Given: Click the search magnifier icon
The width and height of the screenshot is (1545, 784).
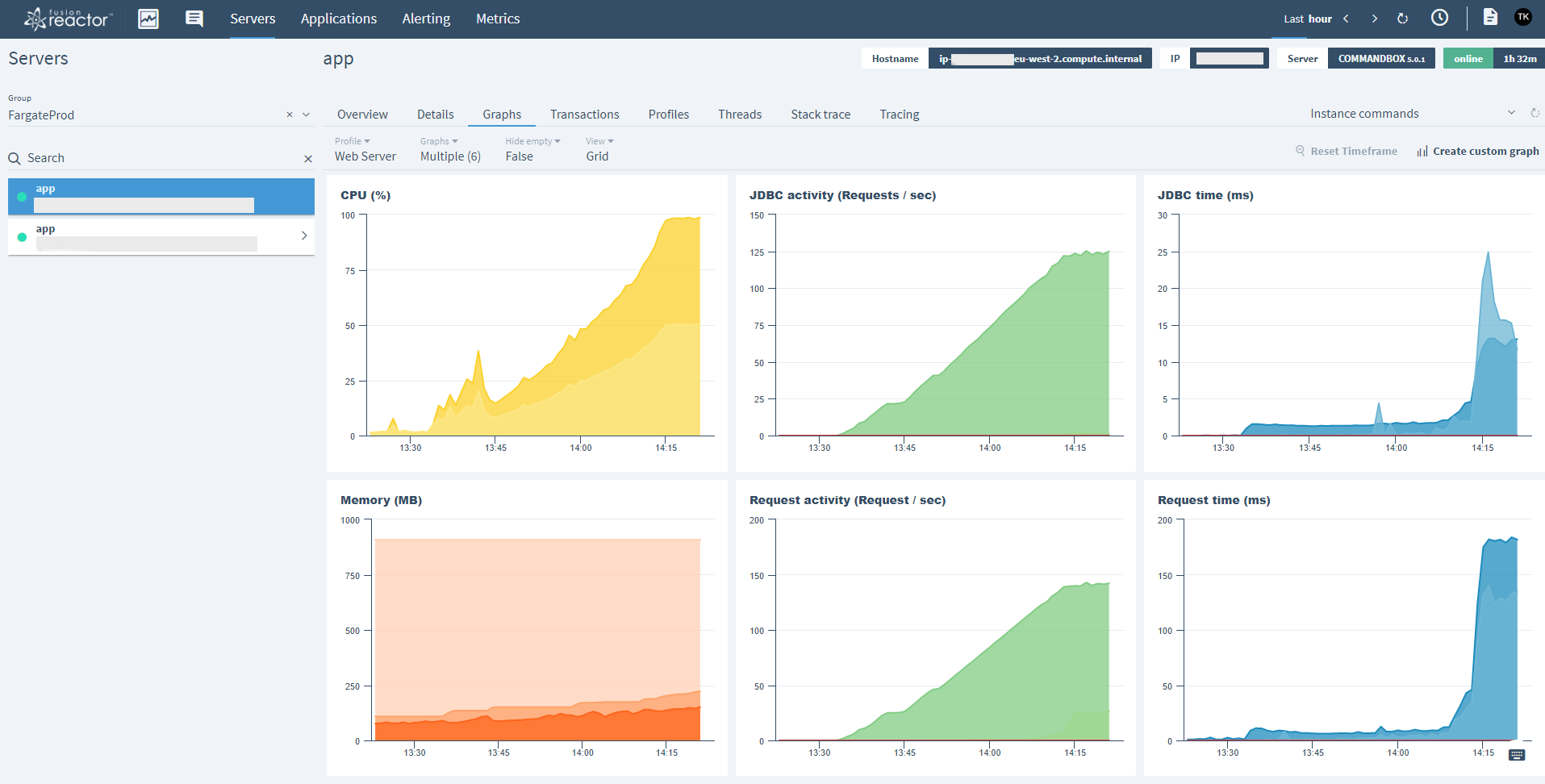Looking at the screenshot, I should [x=15, y=158].
